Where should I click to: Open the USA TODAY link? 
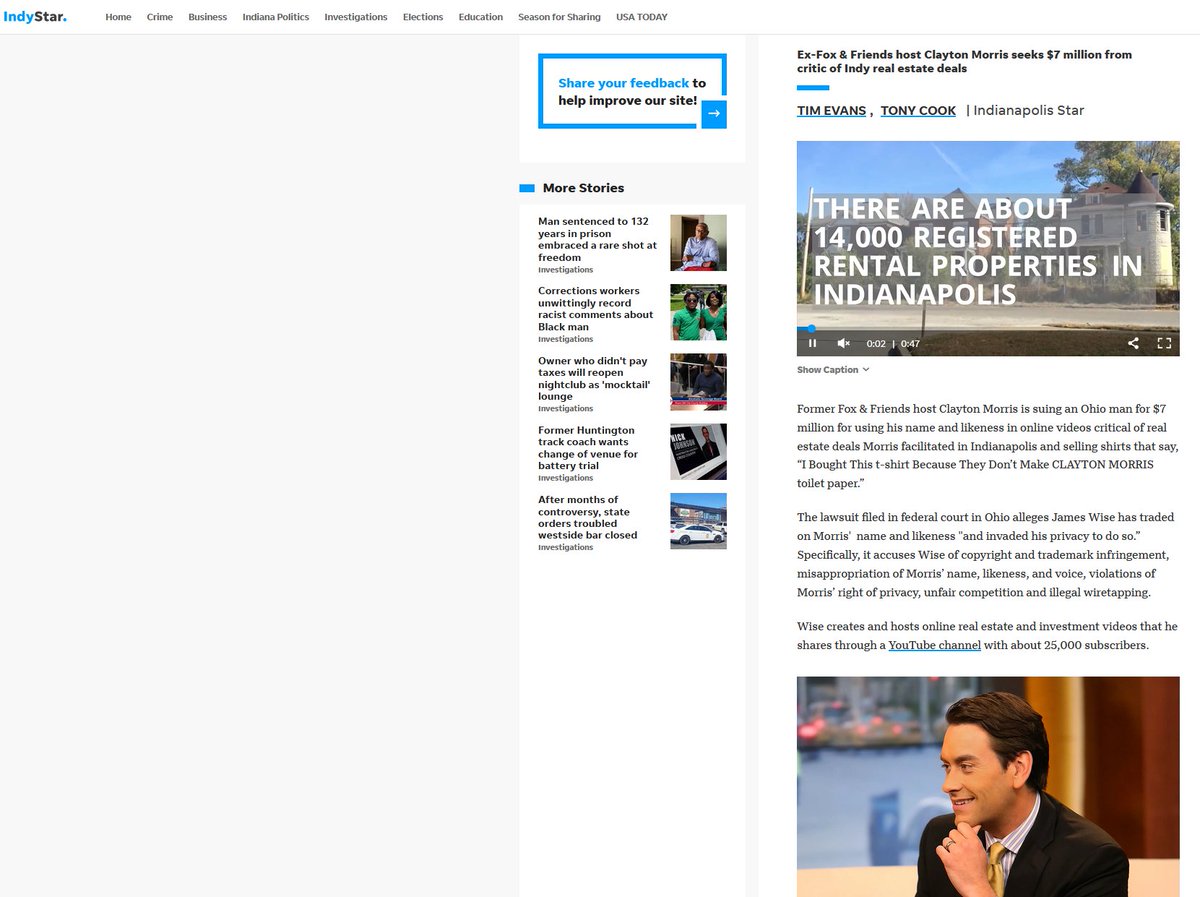[x=642, y=17]
